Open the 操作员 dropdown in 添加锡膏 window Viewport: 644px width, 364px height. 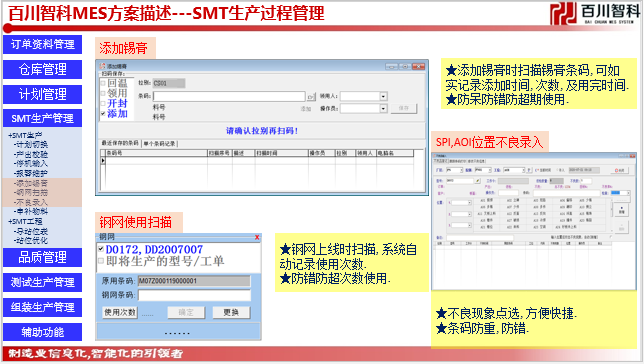[383, 108]
